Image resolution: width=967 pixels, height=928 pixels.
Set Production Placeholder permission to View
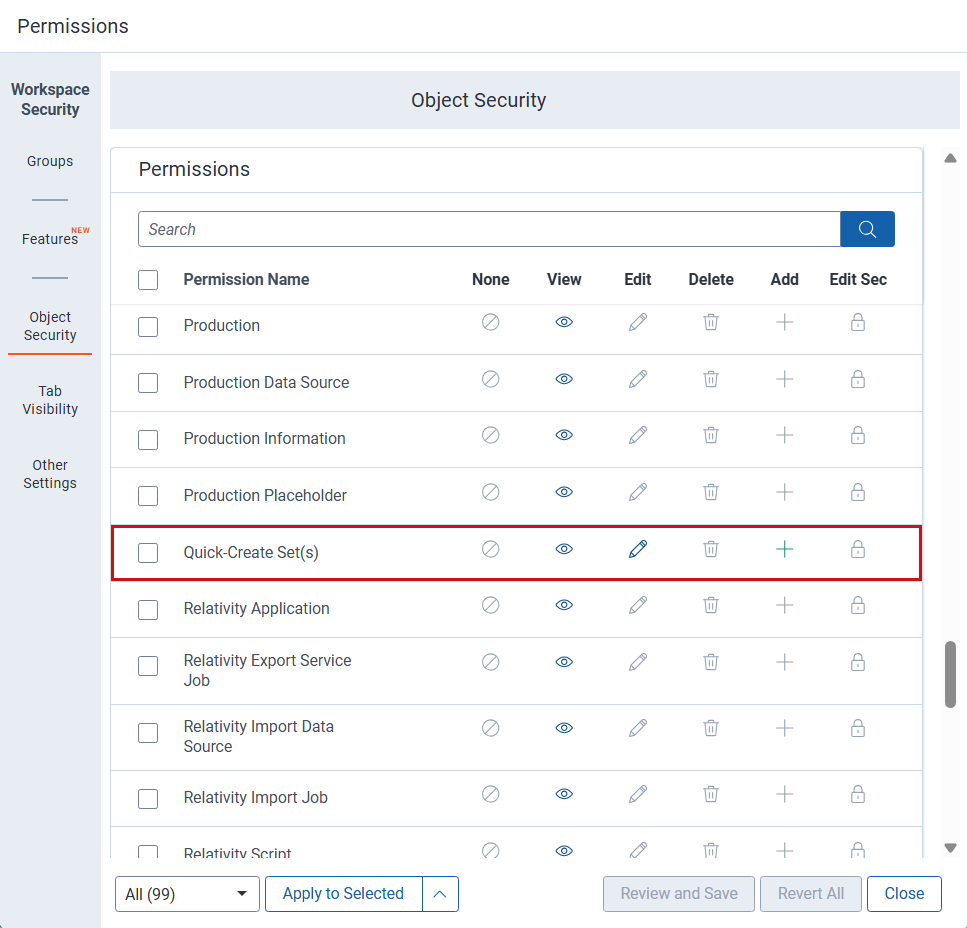pos(564,492)
